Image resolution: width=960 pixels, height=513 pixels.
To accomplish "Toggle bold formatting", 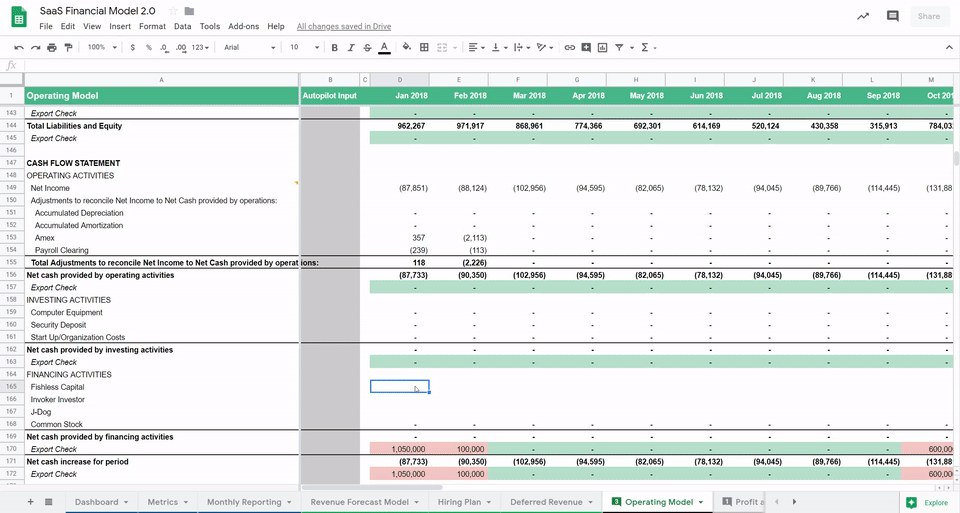I will [334, 47].
